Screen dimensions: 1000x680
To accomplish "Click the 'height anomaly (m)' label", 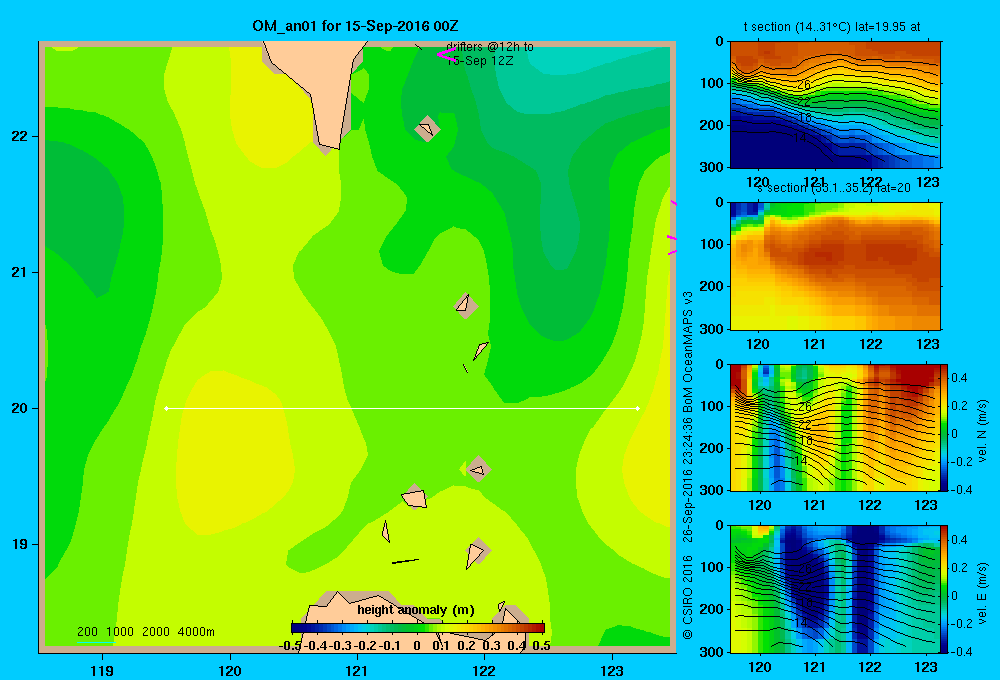I will point(416,610).
